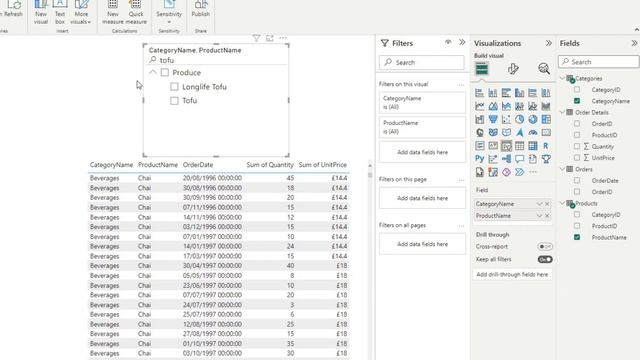Collapse the Orders table in Fields
The height and width of the screenshot is (360, 640).
pyautogui.click(x=562, y=169)
